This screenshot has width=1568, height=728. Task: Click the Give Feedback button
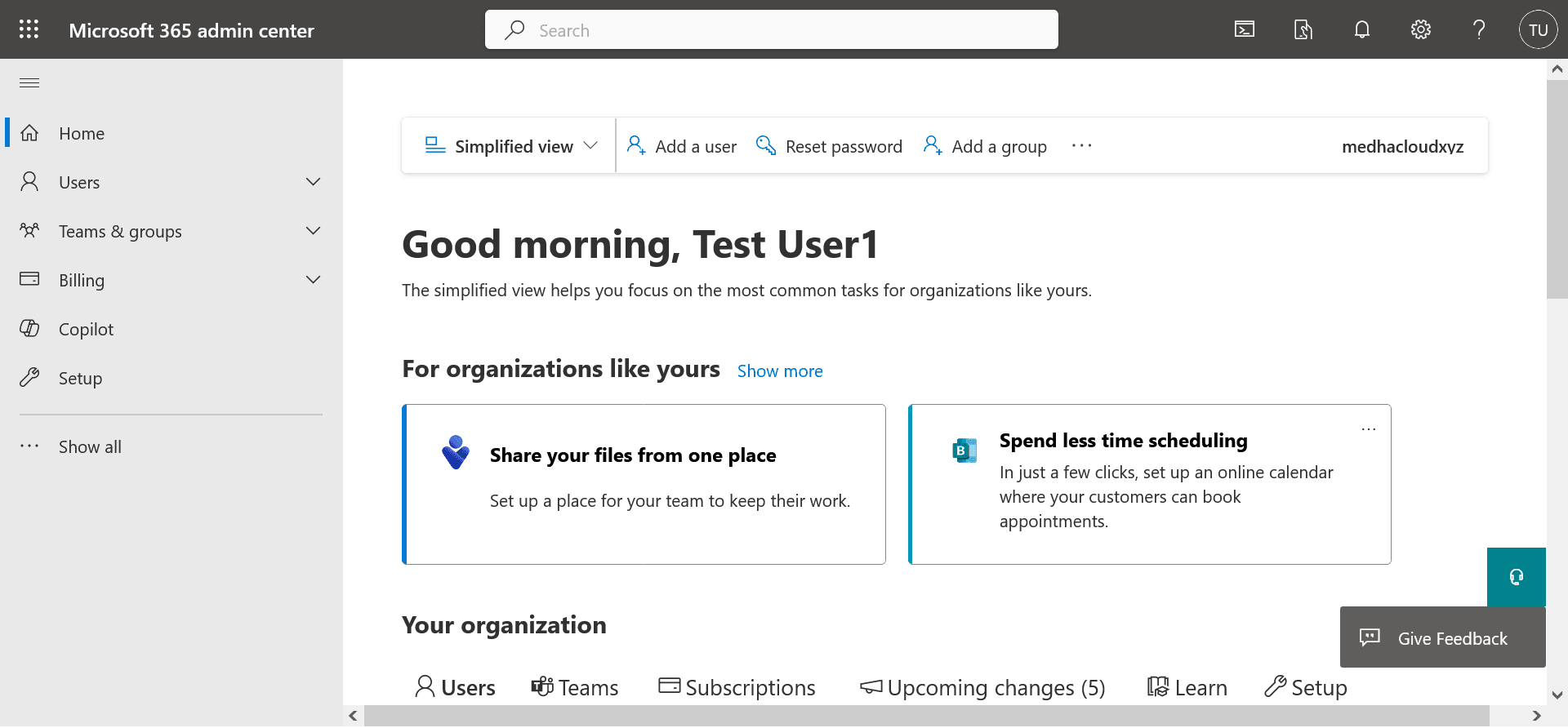coord(1442,638)
